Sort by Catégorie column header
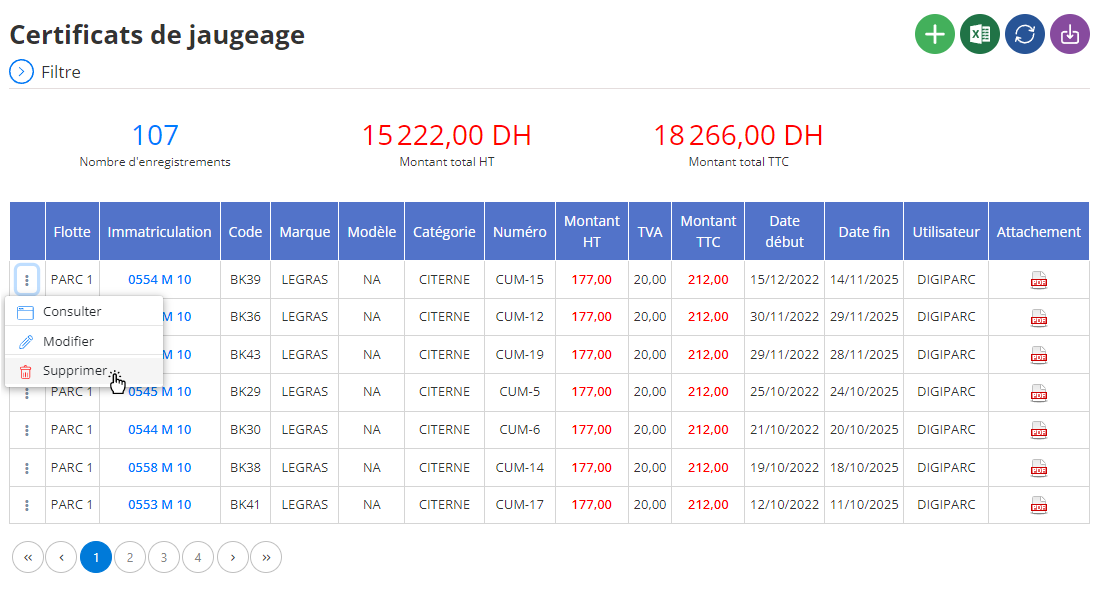 tap(444, 232)
